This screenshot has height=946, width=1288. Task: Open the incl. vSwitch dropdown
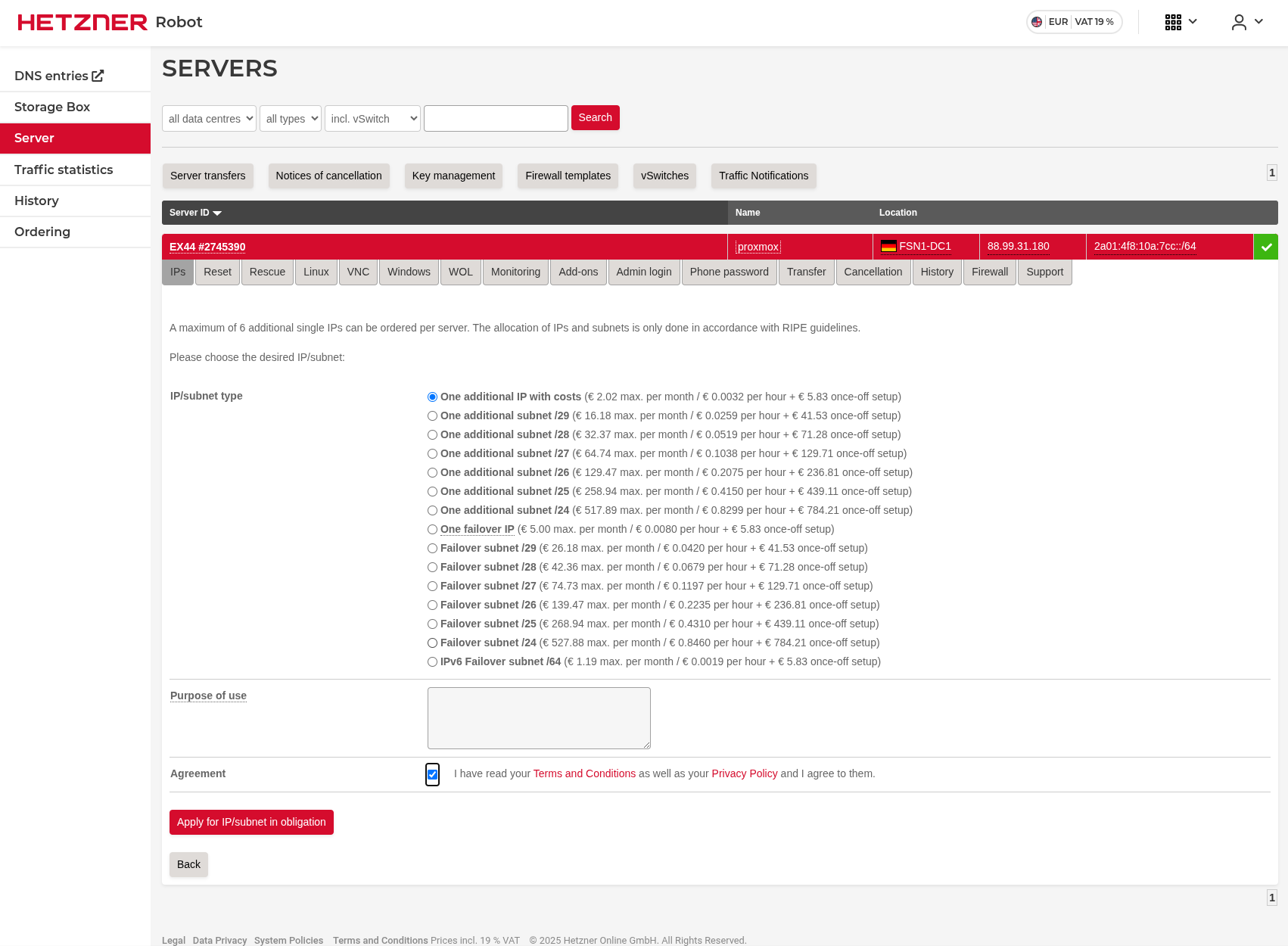(x=372, y=118)
